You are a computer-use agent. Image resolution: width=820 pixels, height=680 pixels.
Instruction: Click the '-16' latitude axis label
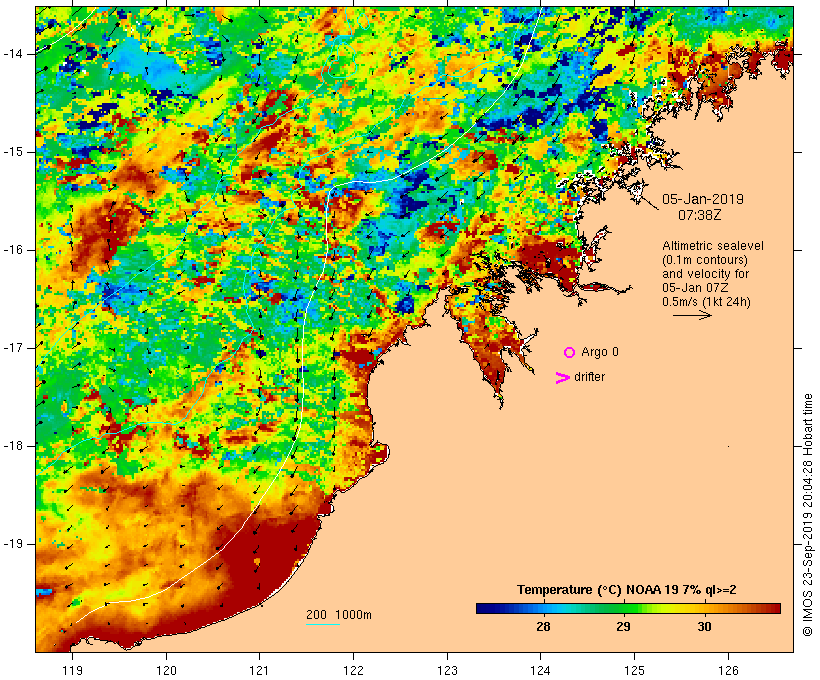pos(12,250)
